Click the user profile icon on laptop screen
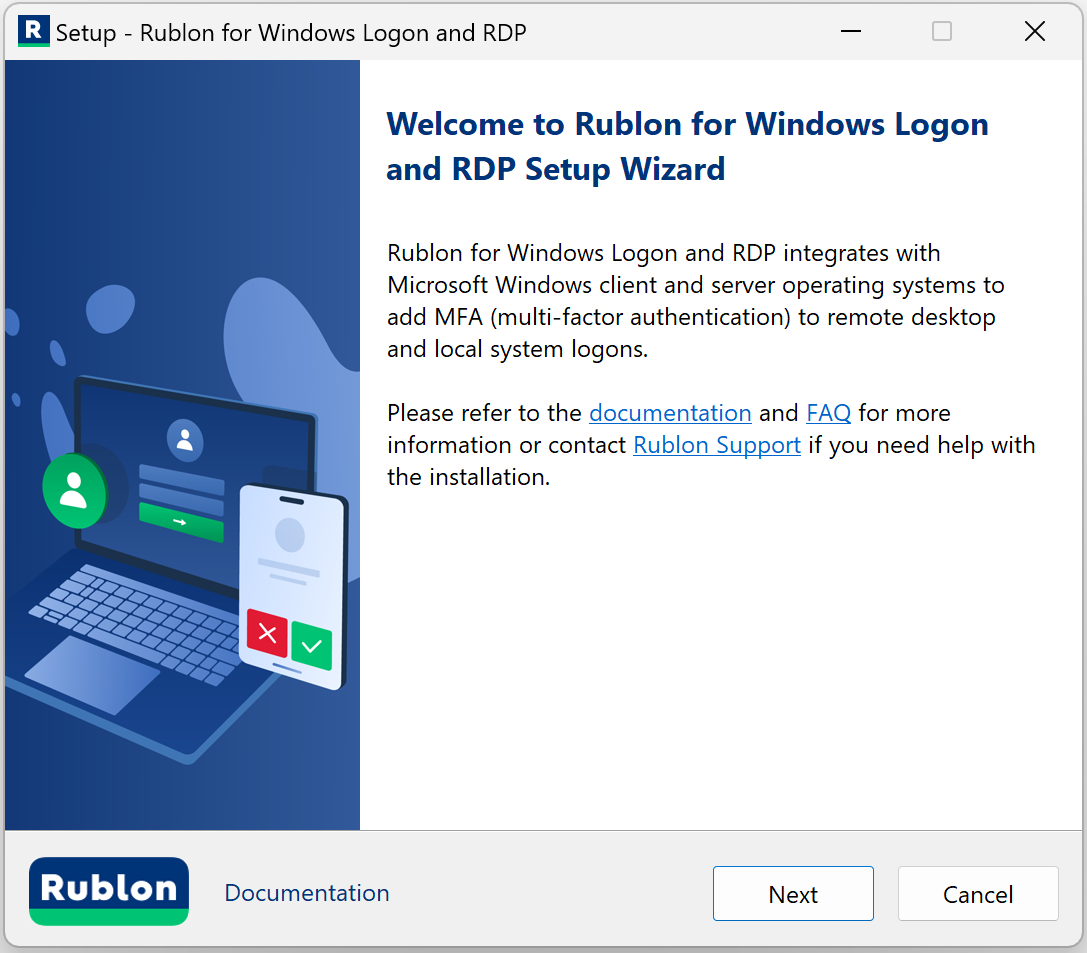1087x953 pixels. pyautogui.click(x=185, y=440)
